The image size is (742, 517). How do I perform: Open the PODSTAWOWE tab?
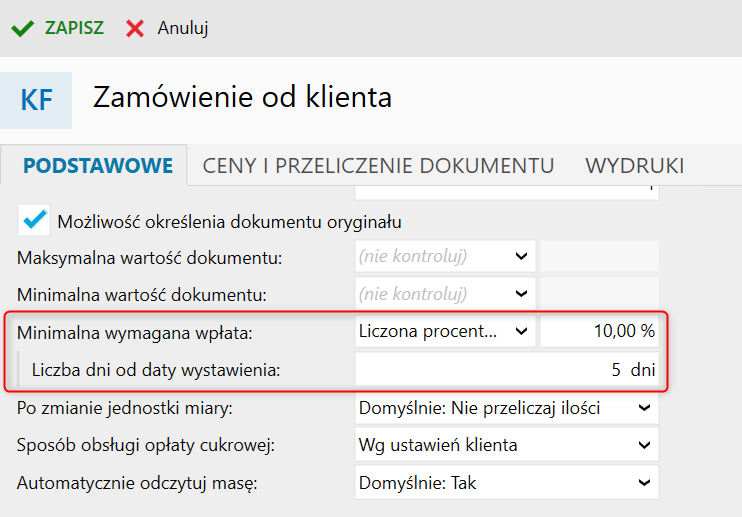[x=98, y=166]
